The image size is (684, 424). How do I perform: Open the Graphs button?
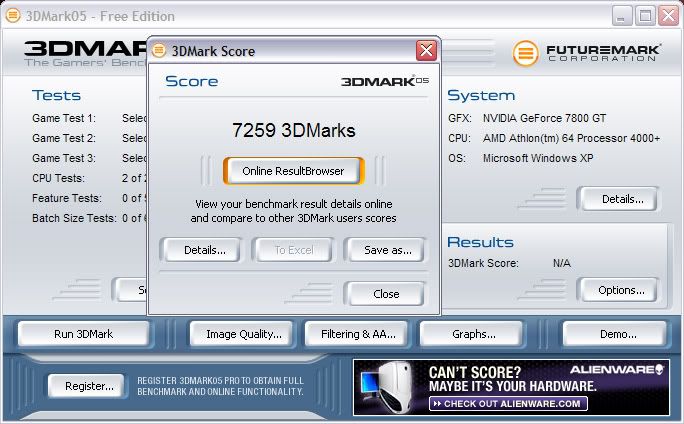click(x=473, y=334)
